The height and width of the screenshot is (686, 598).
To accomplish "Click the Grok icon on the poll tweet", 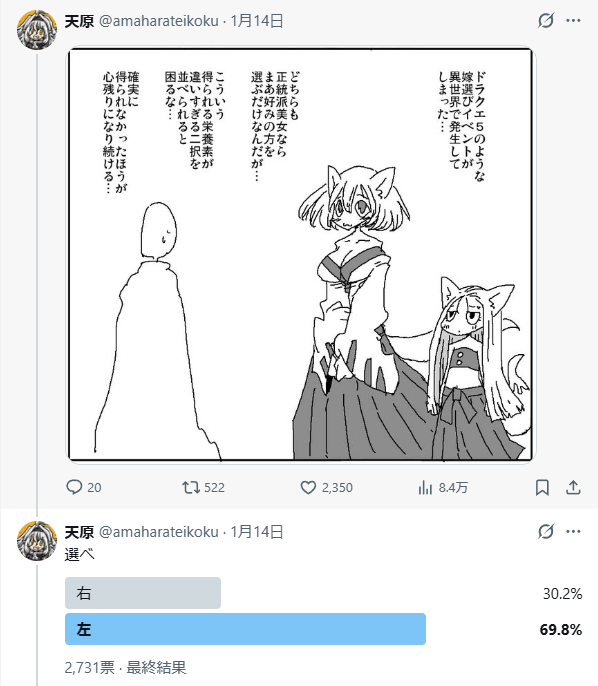I will [546, 531].
